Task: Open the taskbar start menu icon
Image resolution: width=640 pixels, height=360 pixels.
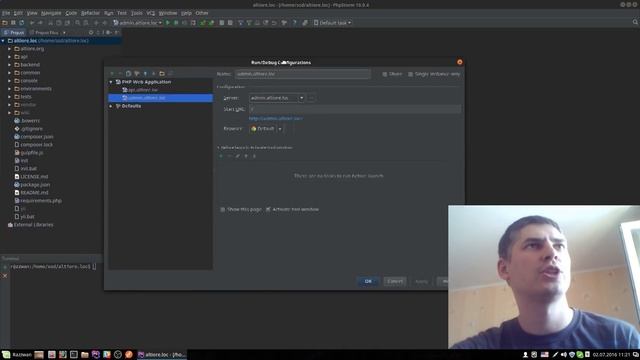Action: coord(6,354)
